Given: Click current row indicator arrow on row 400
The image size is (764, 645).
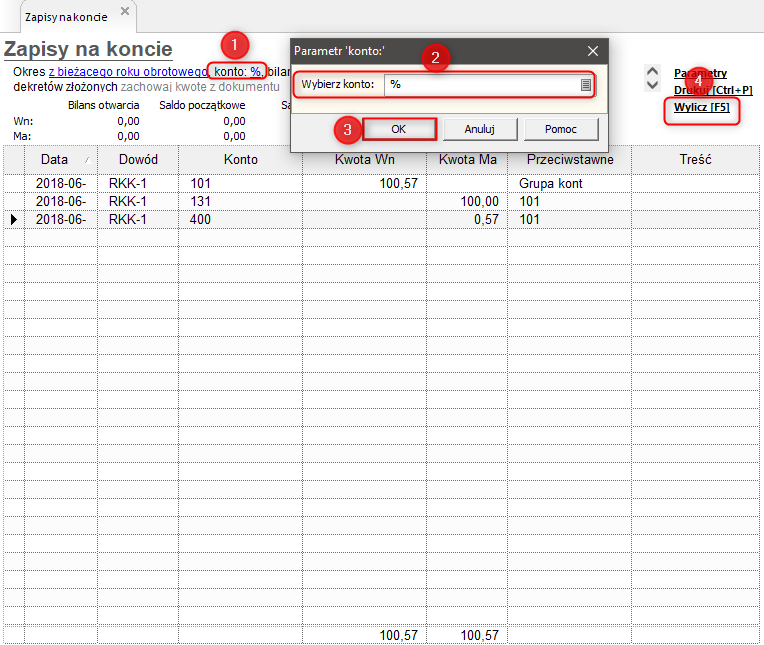Looking at the screenshot, I should [14, 220].
